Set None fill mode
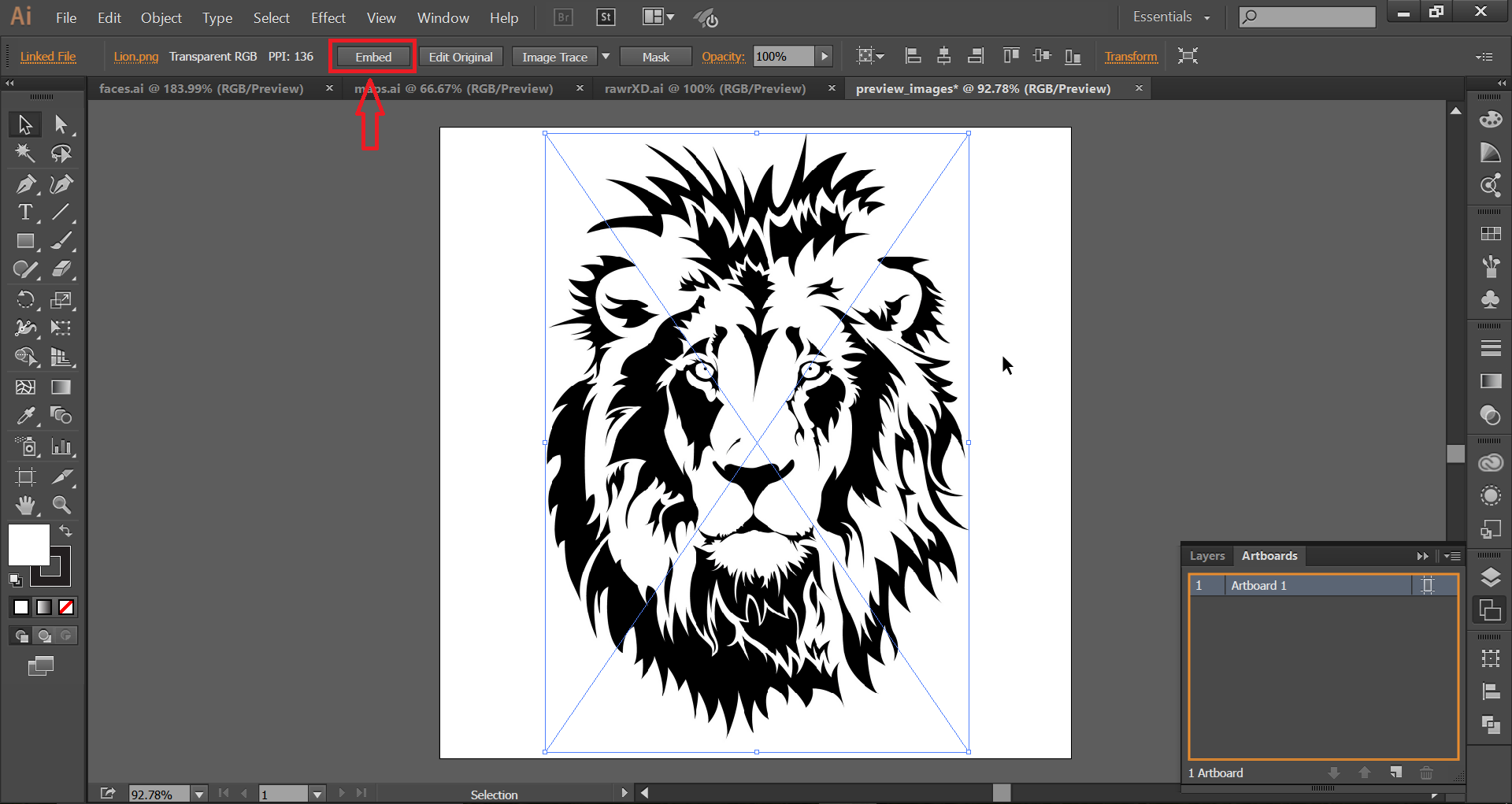This screenshot has width=1512, height=804. 66,607
